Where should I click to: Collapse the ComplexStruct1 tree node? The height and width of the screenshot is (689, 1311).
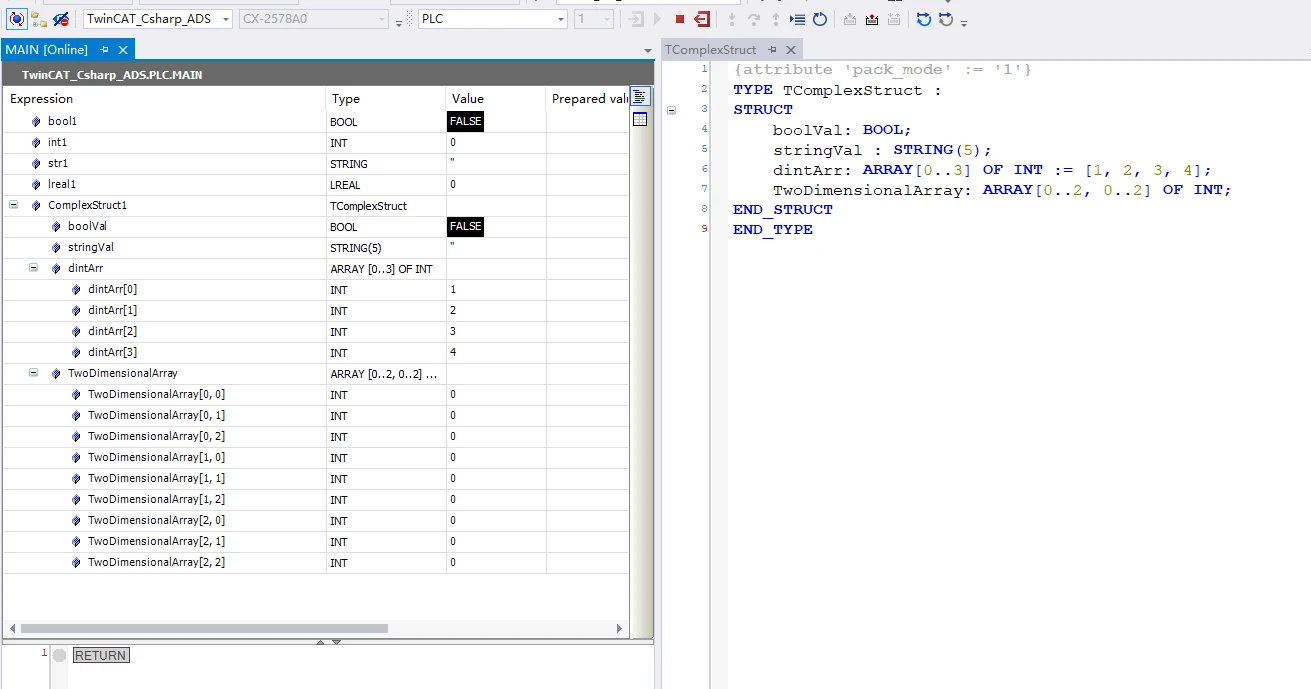pyautogui.click(x=13, y=205)
